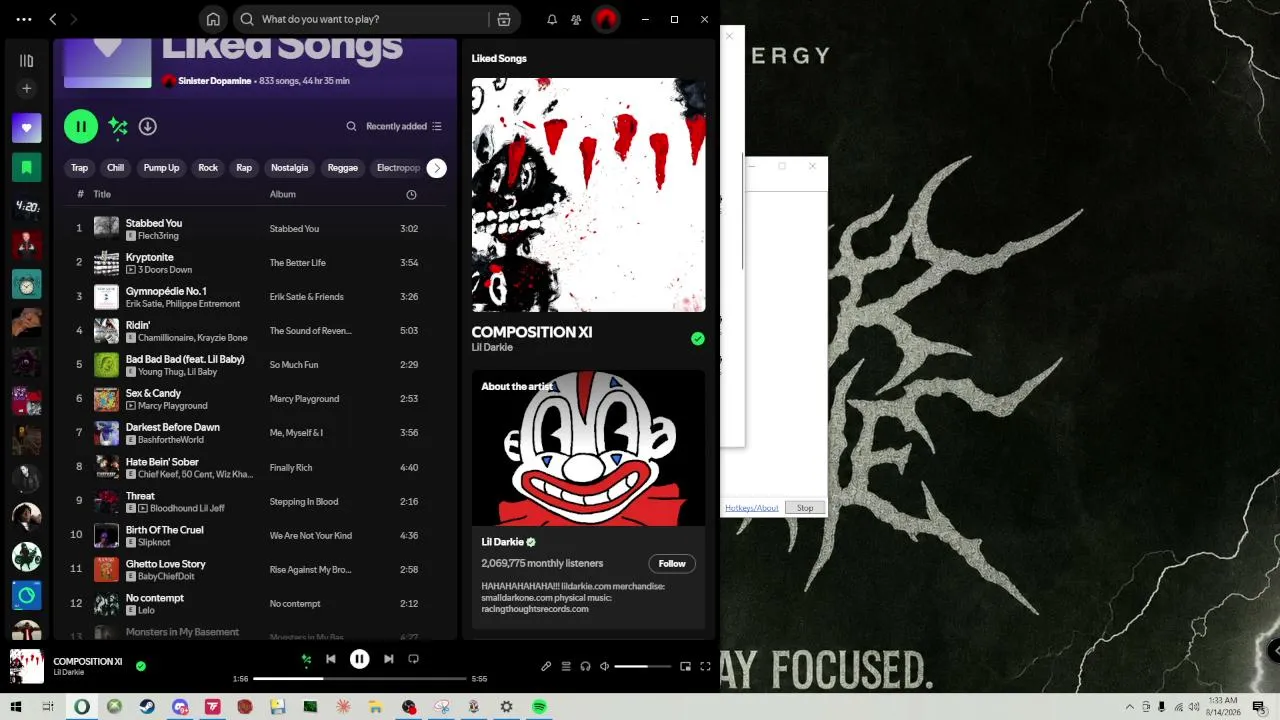This screenshot has height=720, width=1280.
Task: Play the song 'Stabbed You'
Action: tap(154, 223)
